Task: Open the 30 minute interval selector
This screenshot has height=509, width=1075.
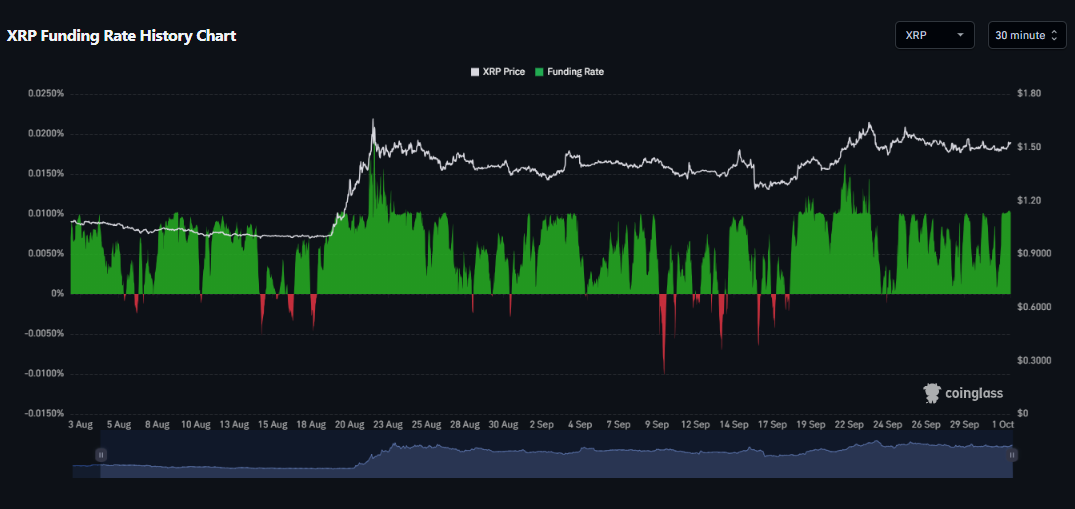Action: point(1026,35)
